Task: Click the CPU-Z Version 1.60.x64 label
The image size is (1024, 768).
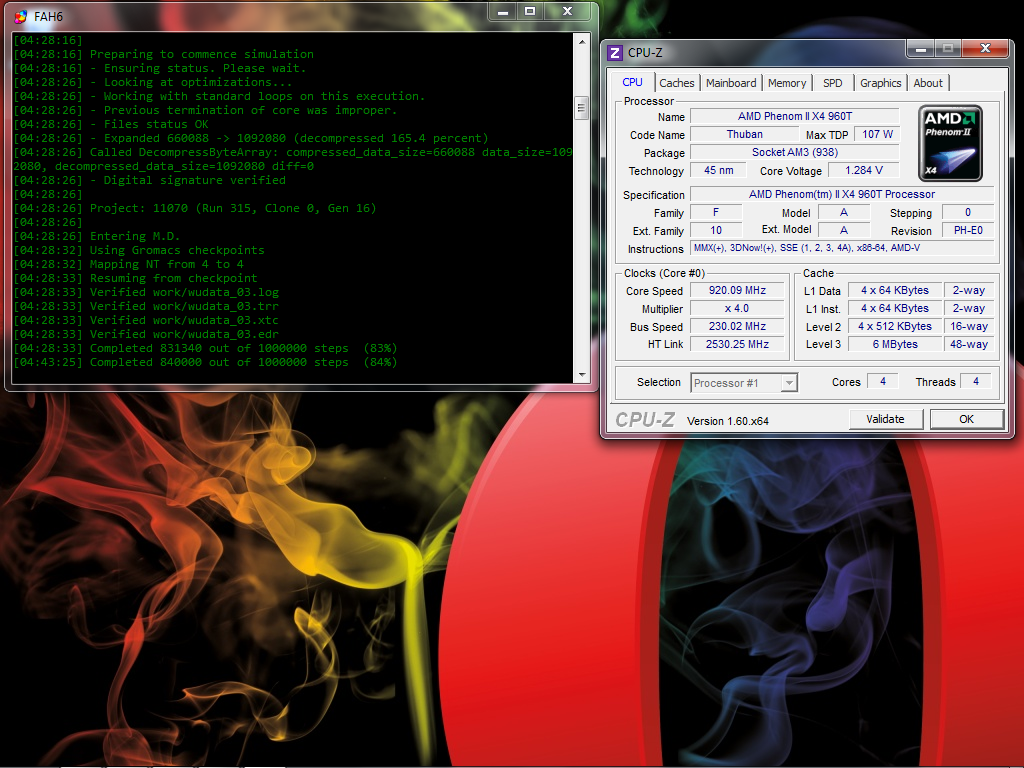Action: [x=728, y=421]
